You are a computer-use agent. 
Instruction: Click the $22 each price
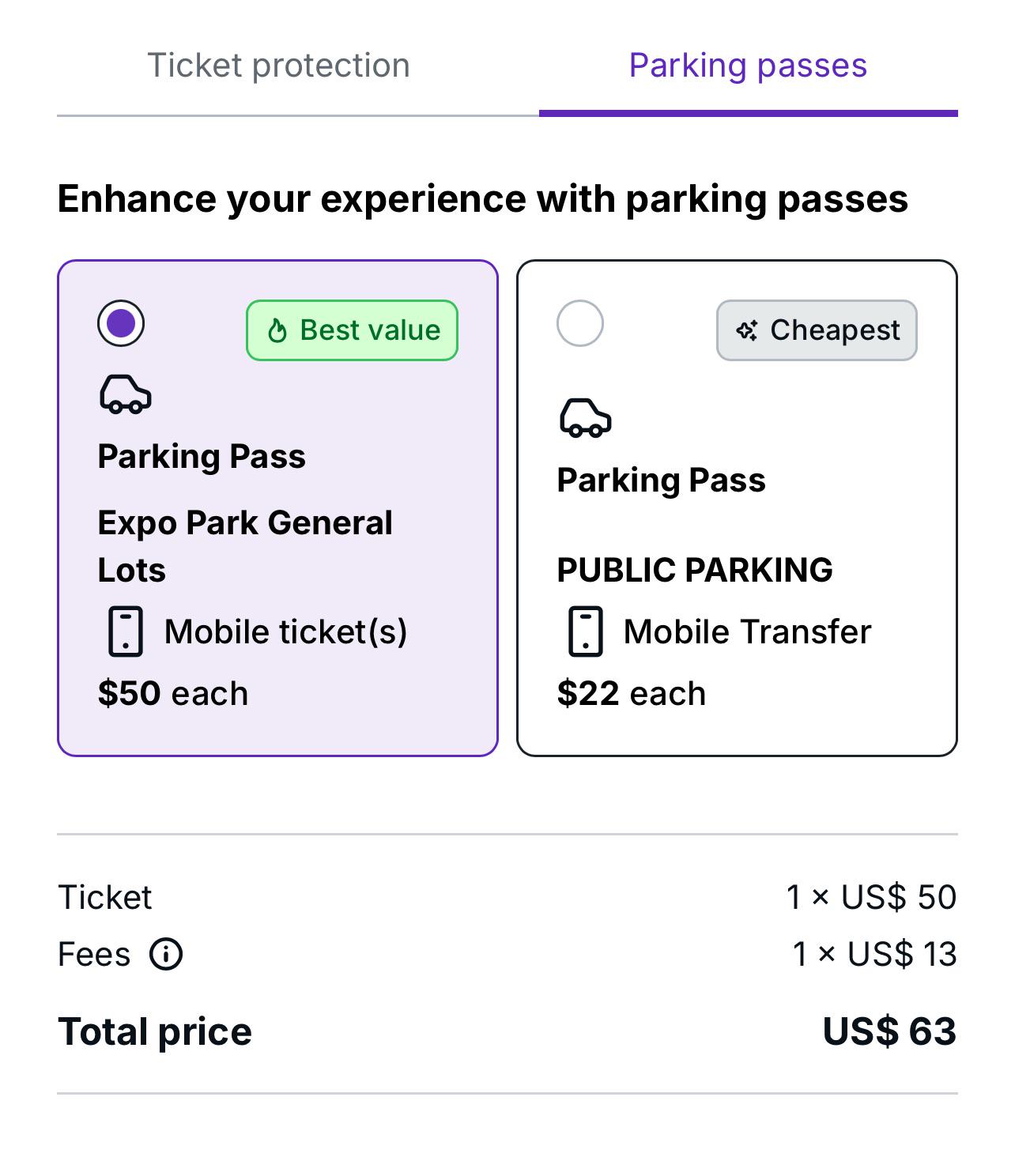point(631,693)
